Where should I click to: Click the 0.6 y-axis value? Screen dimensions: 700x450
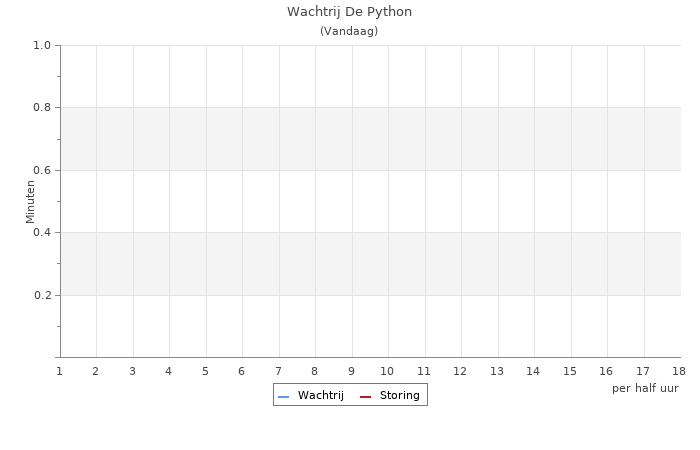41,170
